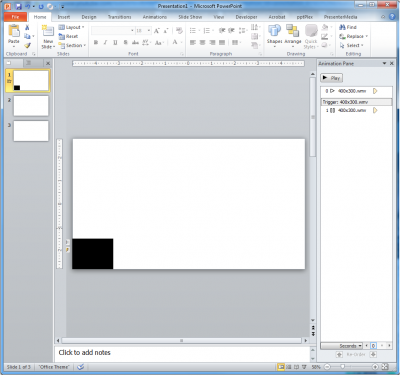Switch to the Animations ribbon tab

coord(155,17)
